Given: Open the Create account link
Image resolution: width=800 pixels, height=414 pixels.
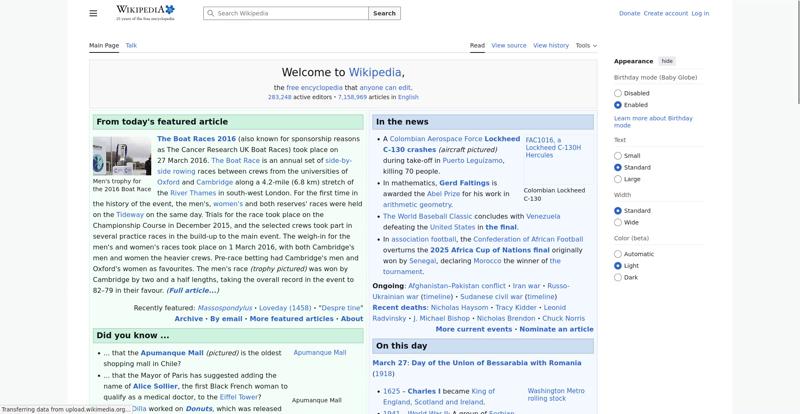Looking at the screenshot, I should point(665,14).
